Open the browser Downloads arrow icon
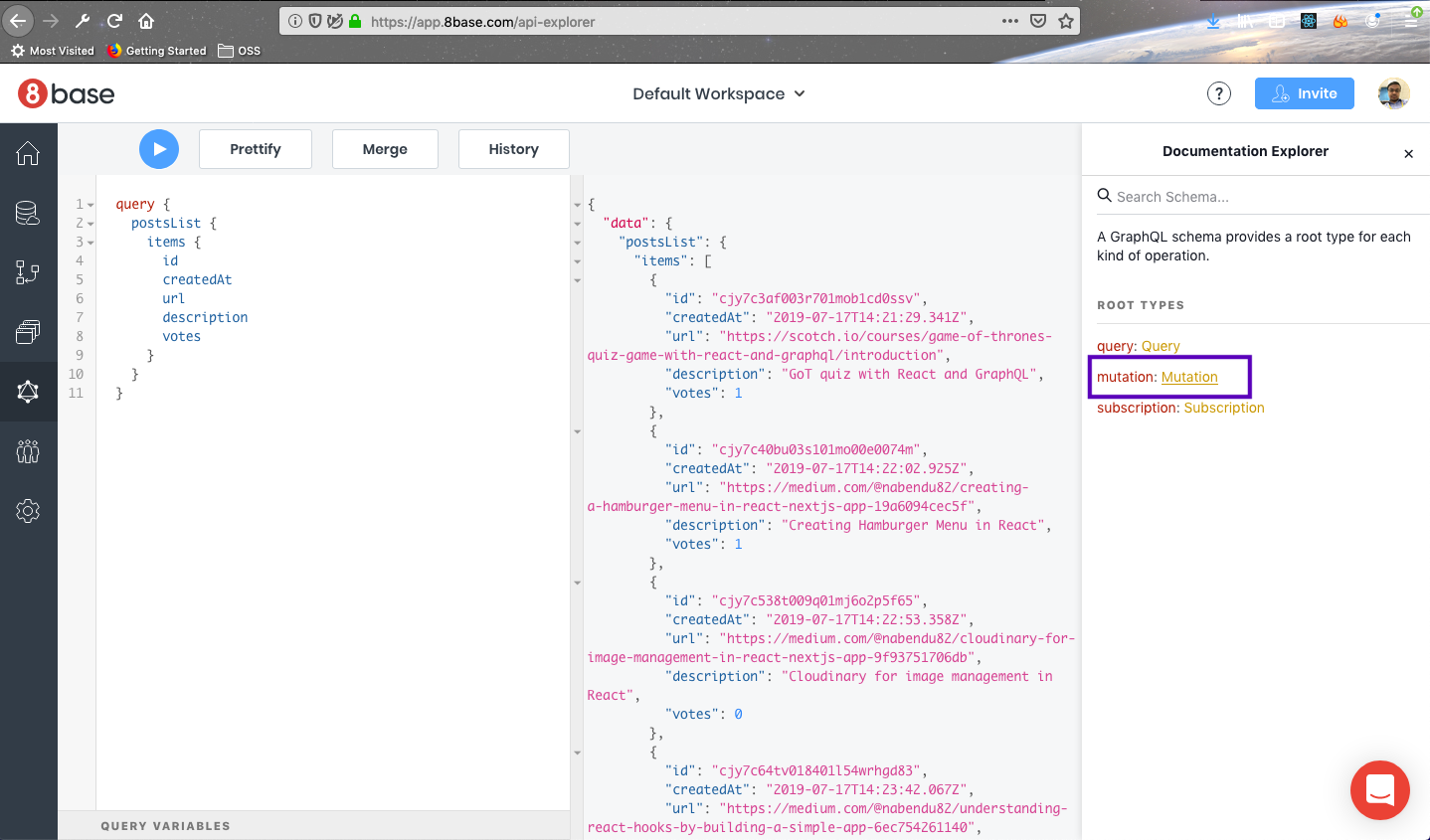The height and width of the screenshot is (840, 1430). tap(1213, 21)
